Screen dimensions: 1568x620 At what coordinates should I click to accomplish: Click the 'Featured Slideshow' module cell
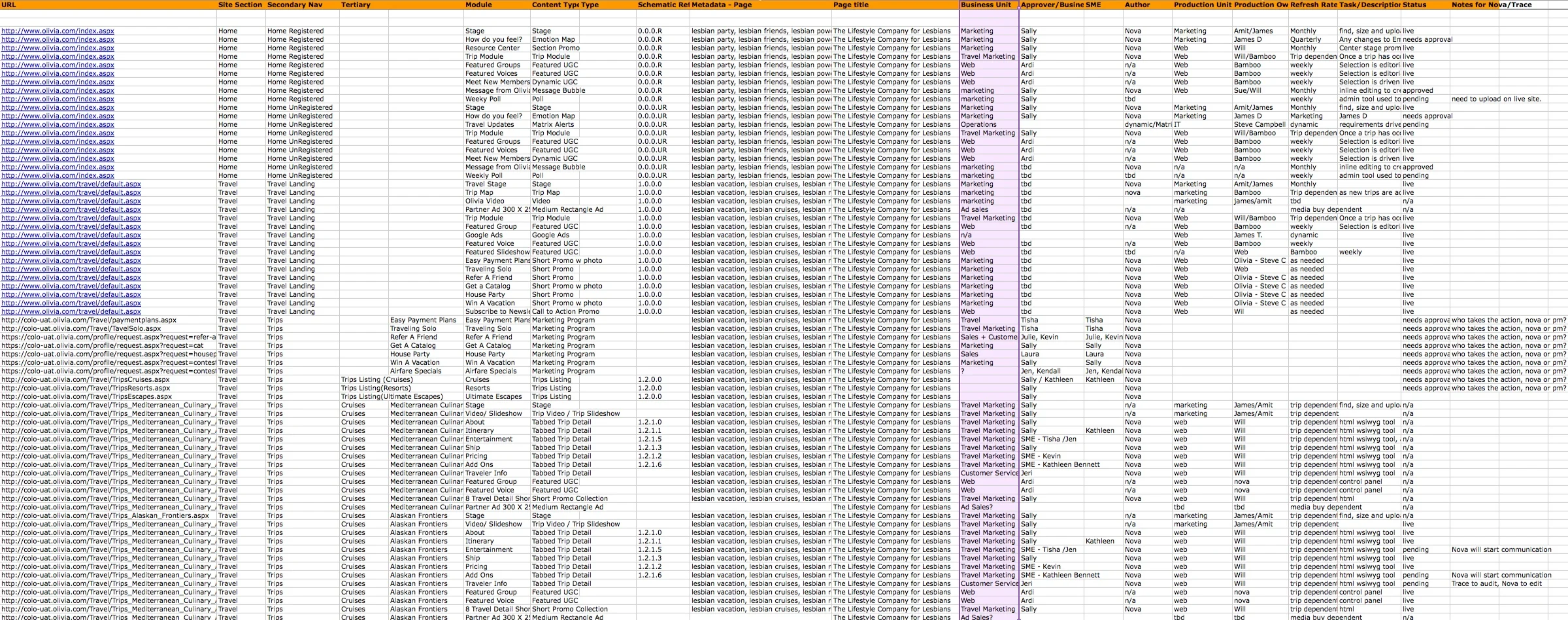tap(497, 252)
